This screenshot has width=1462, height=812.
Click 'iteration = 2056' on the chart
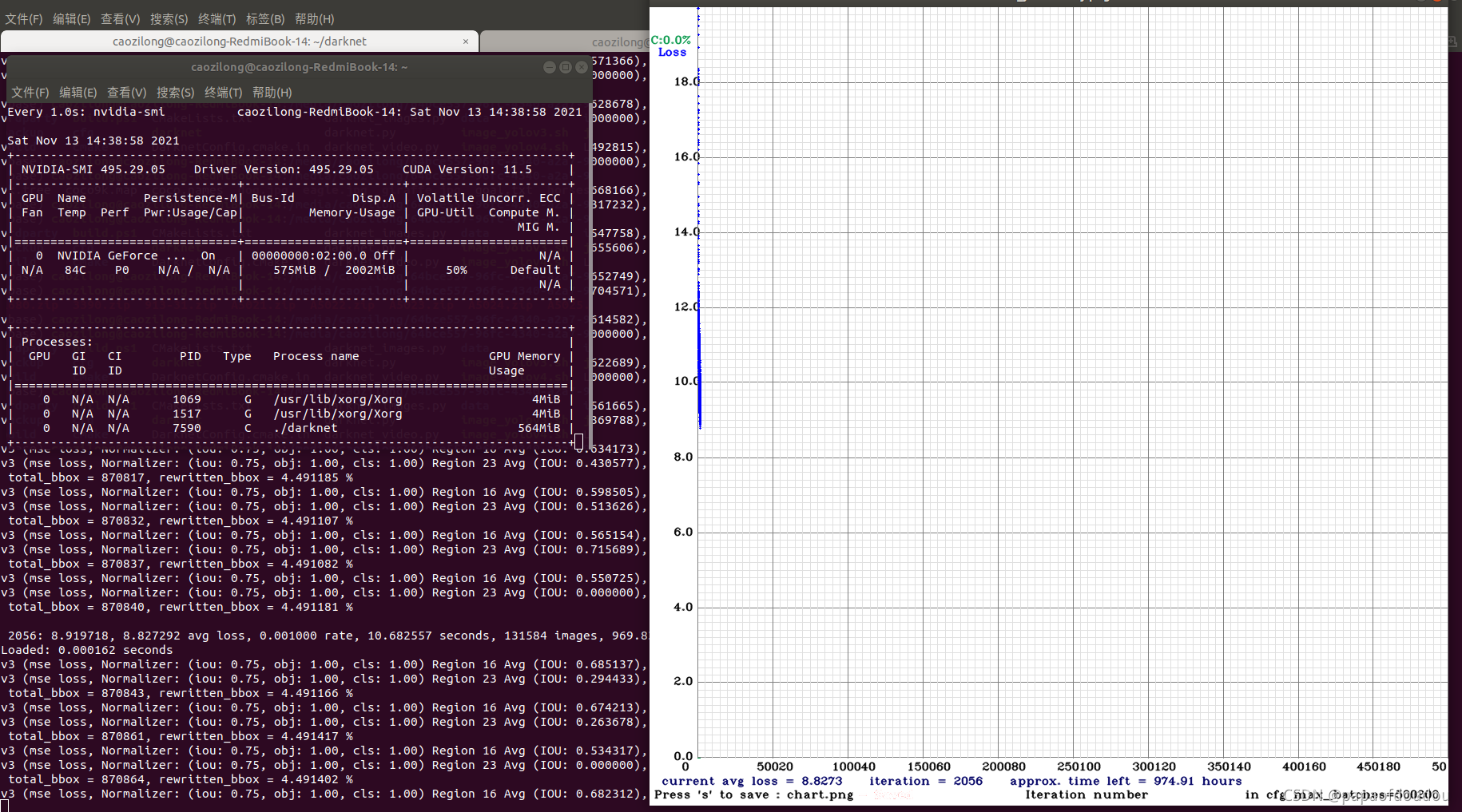[926, 781]
